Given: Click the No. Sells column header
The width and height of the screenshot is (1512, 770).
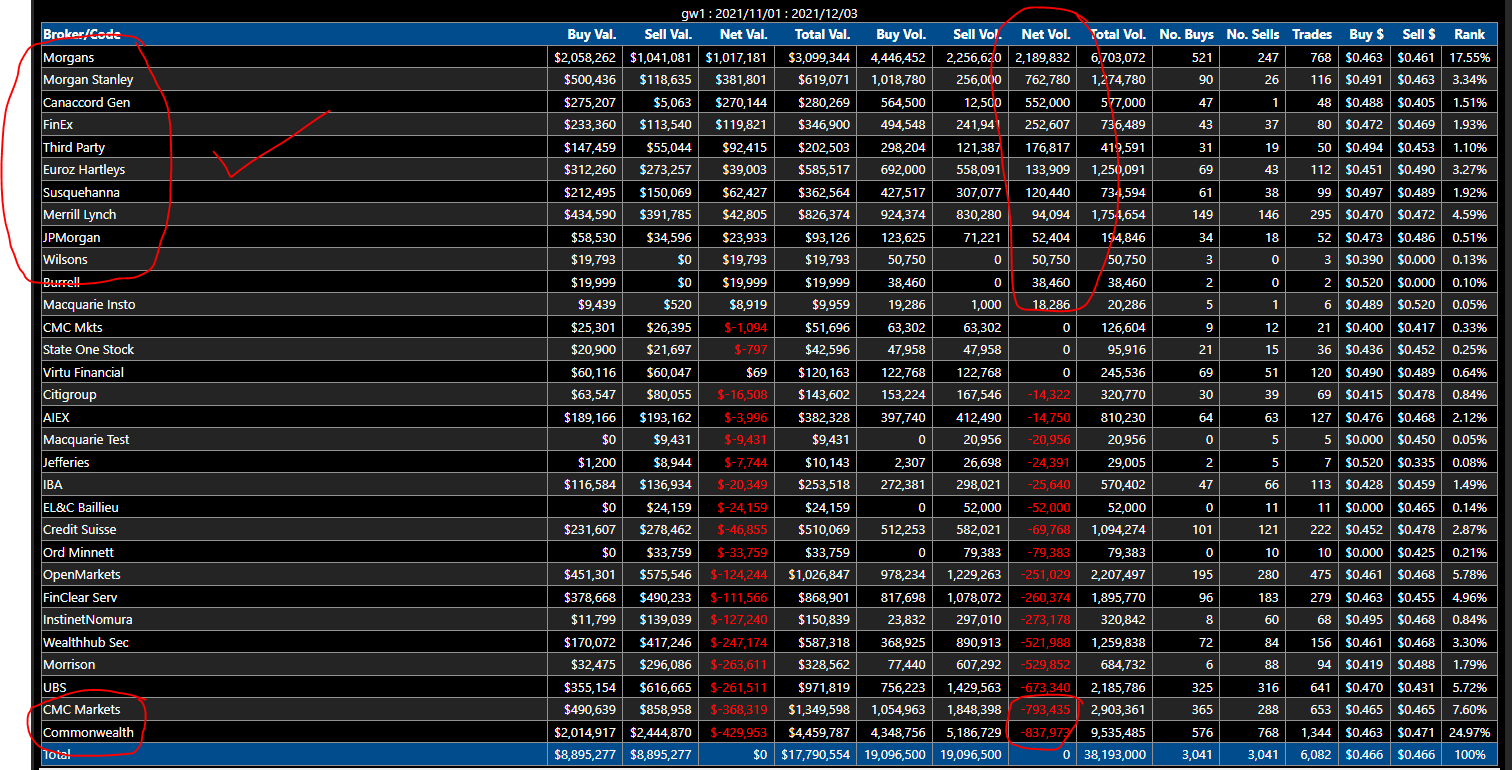Looking at the screenshot, I should pyautogui.click(x=1252, y=35).
